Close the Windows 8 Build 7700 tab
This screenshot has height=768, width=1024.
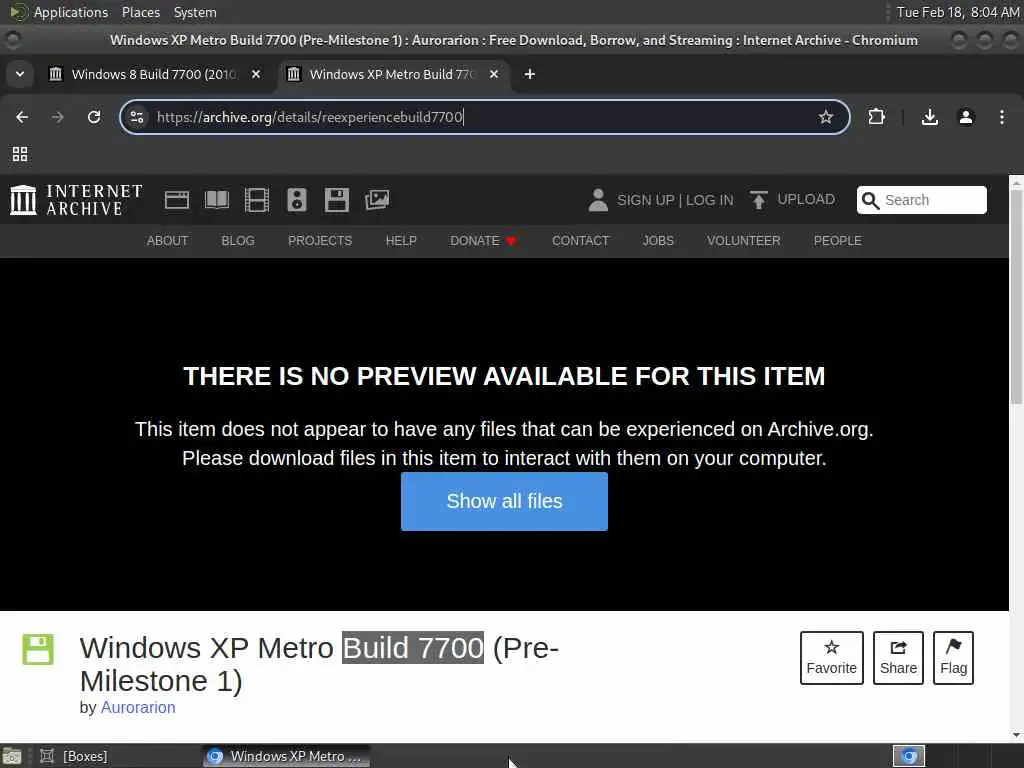(256, 74)
